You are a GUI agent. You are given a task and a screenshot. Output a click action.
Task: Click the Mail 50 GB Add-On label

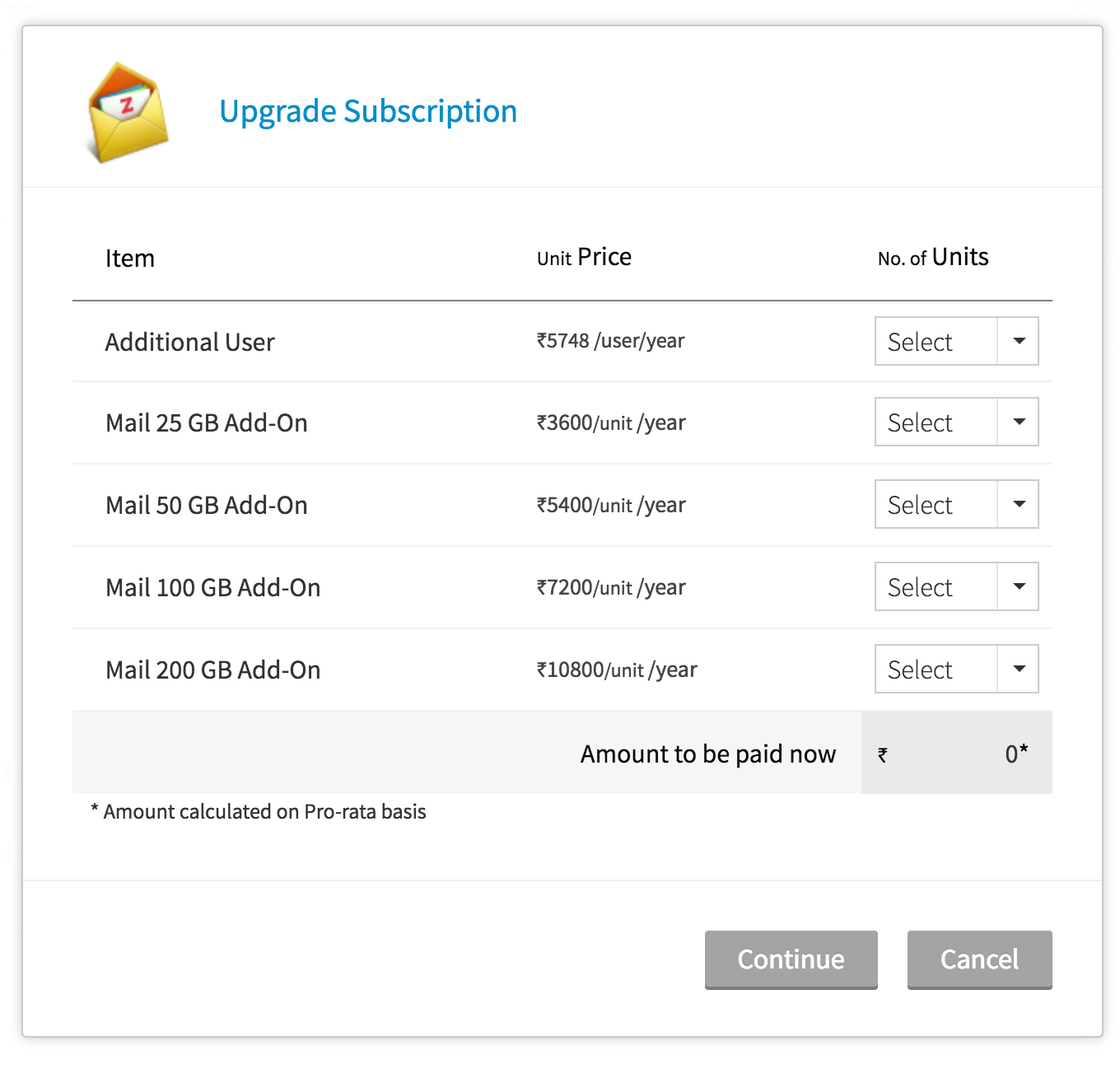[206, 505]
